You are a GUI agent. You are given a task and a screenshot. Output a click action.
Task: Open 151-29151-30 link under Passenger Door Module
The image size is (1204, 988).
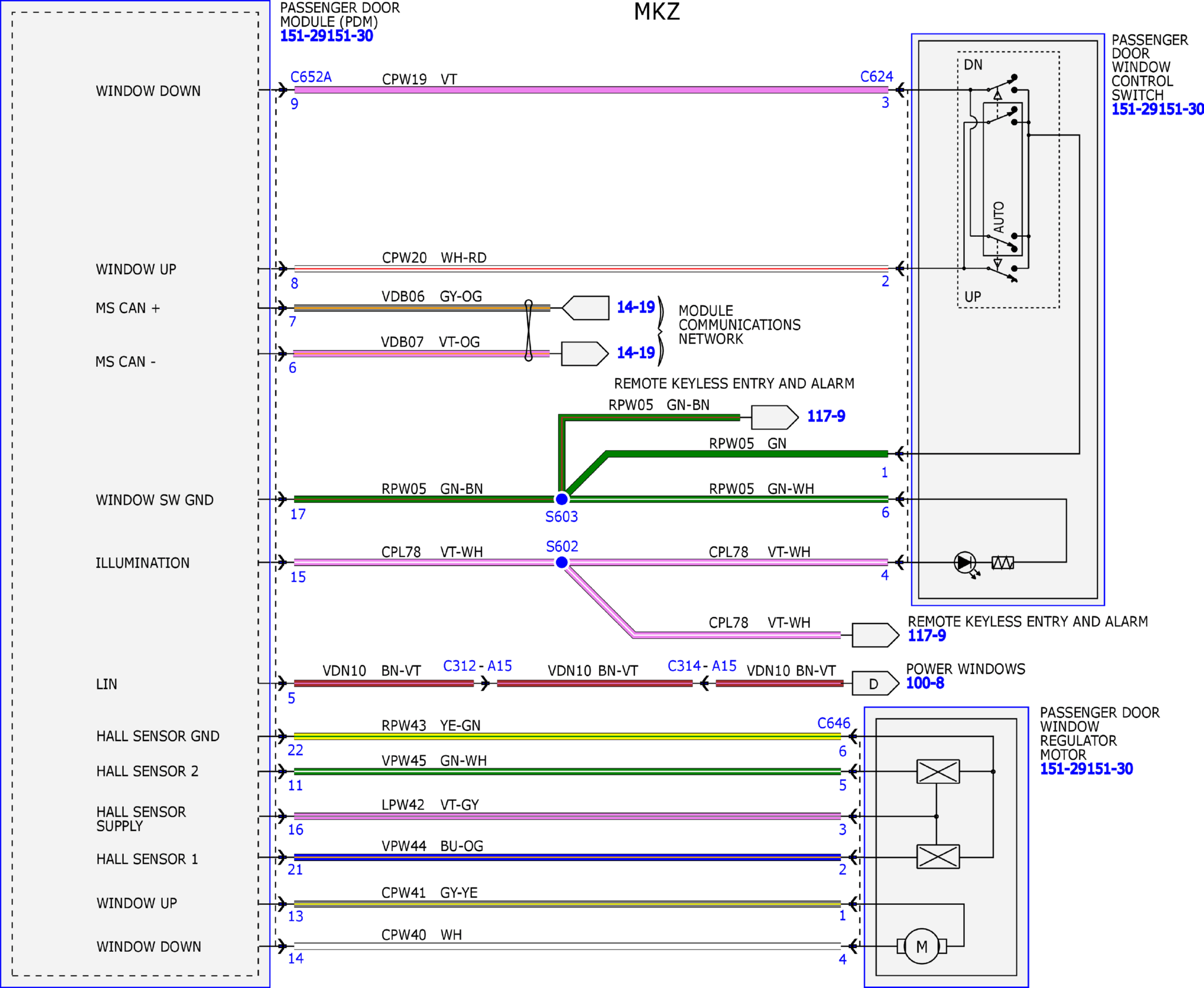pos(326,36)
